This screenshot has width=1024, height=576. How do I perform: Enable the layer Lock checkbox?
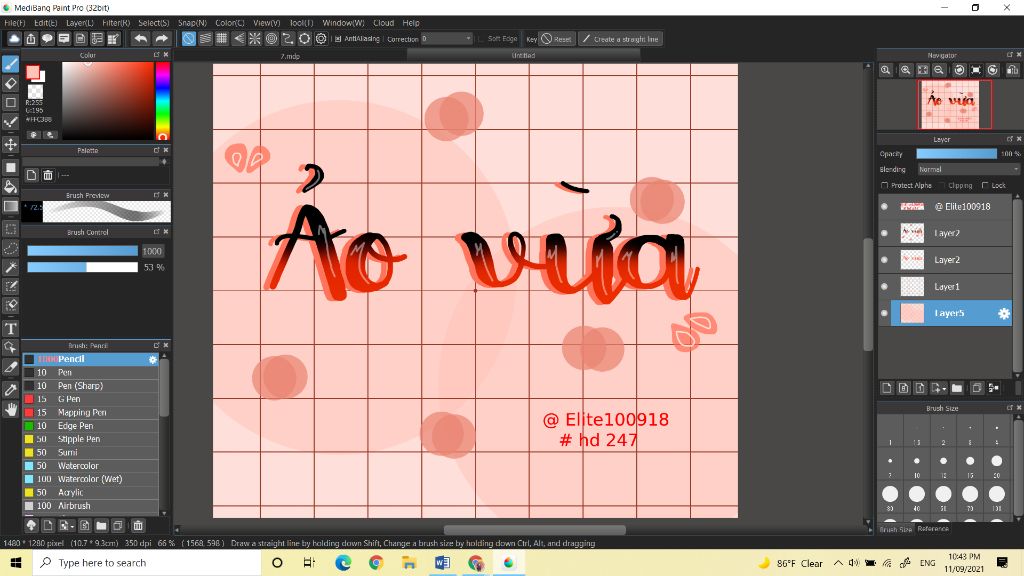pyautogui.click(x=985, y=185)
